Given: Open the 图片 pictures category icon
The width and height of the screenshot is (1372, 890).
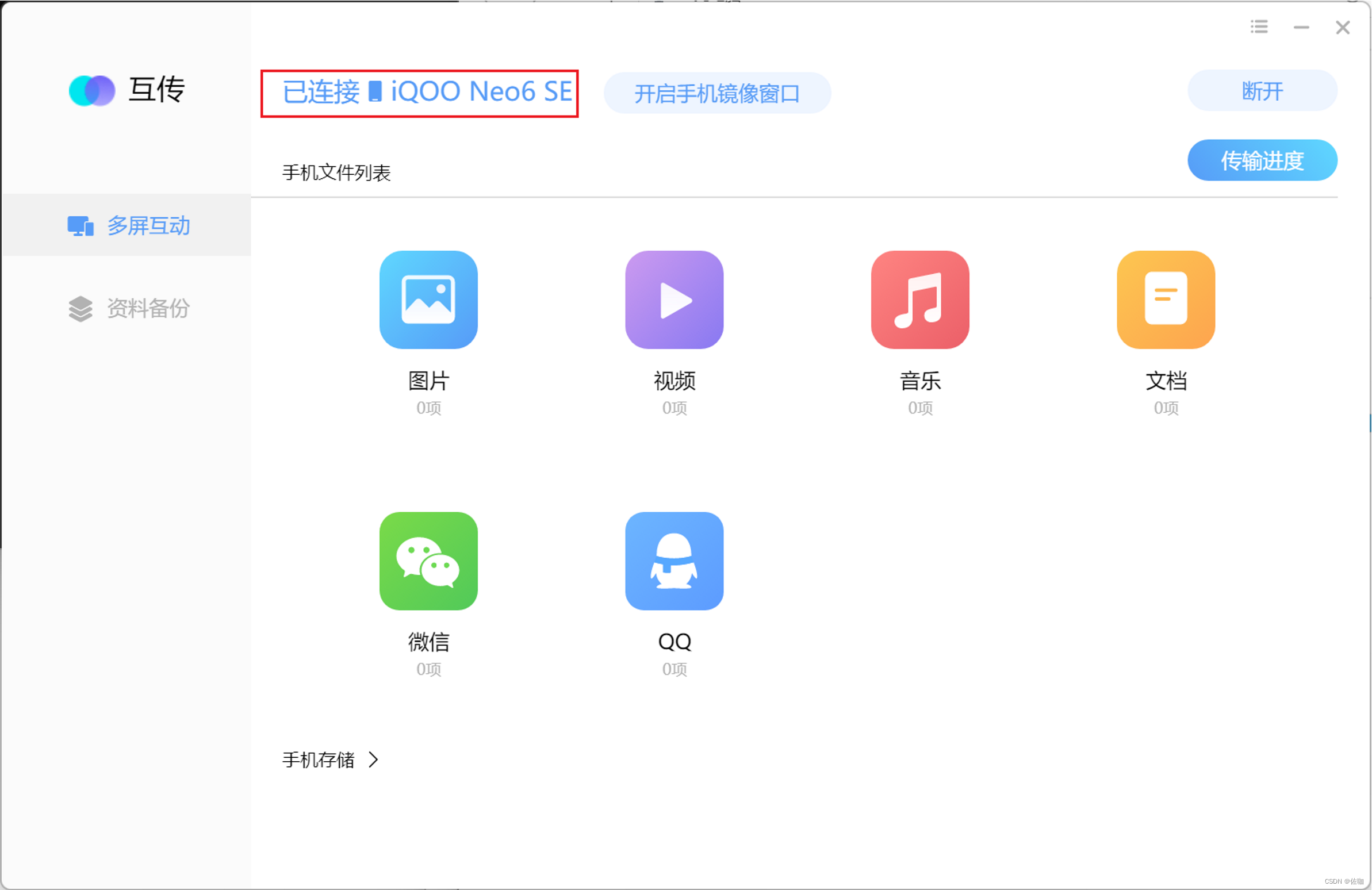Looking at the screenshot, I should 428,300.
